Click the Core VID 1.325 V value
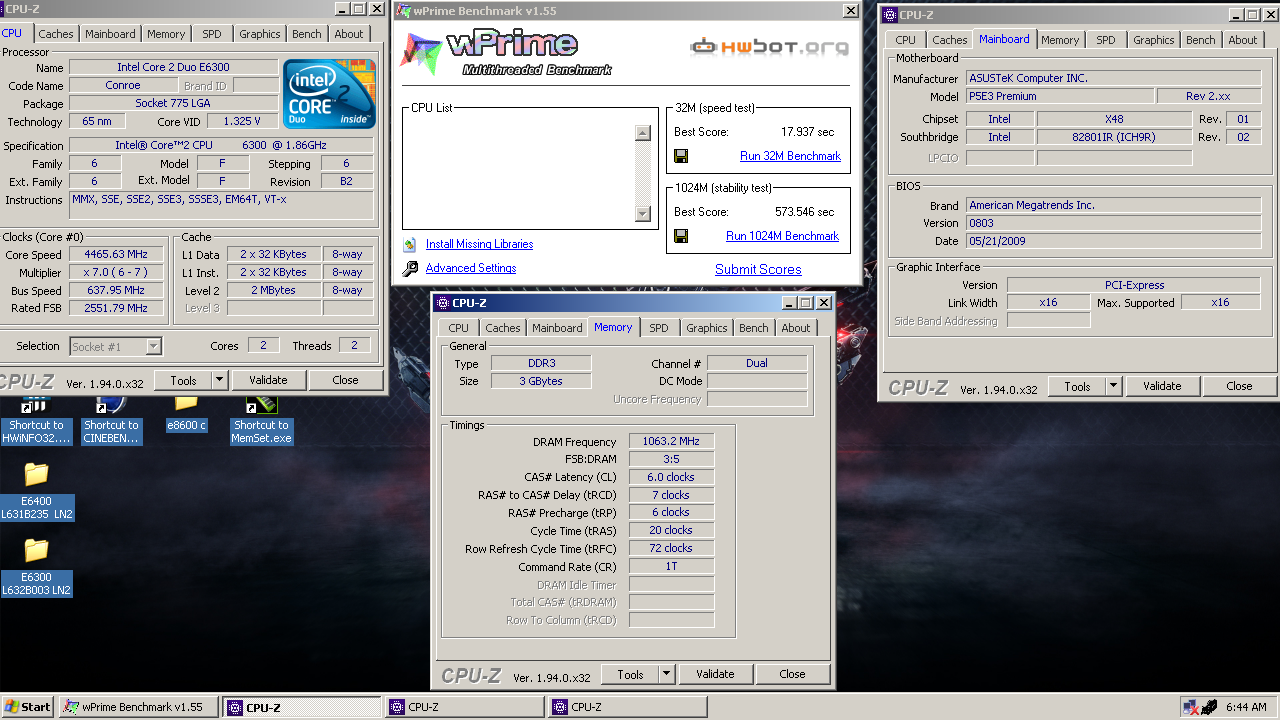The image size is (1280, 720). pyautogui.click(x=243, y=122)
